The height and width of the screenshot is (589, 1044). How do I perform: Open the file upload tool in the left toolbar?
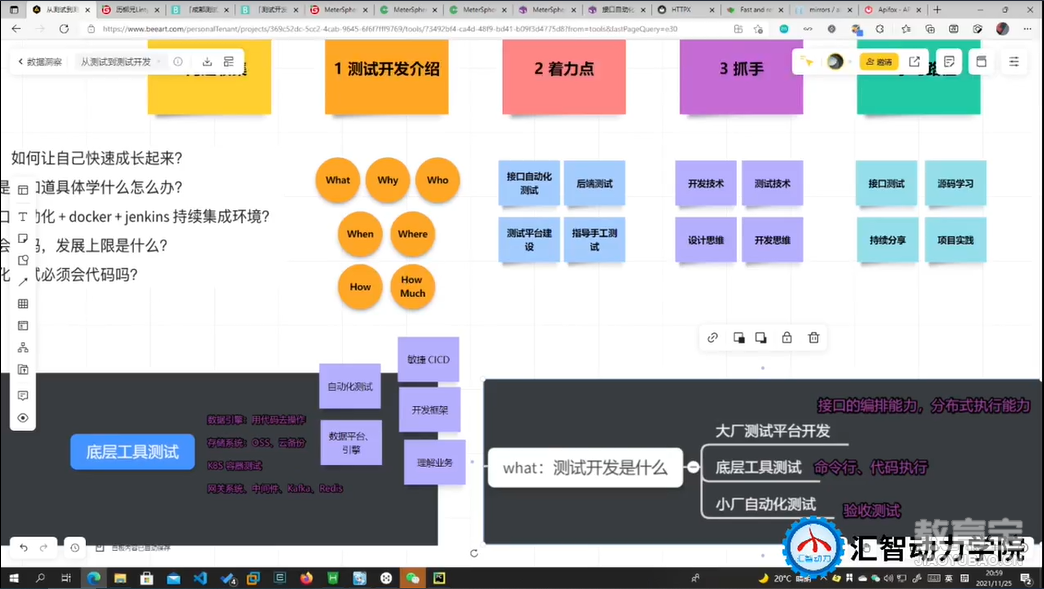pos(23,369)
